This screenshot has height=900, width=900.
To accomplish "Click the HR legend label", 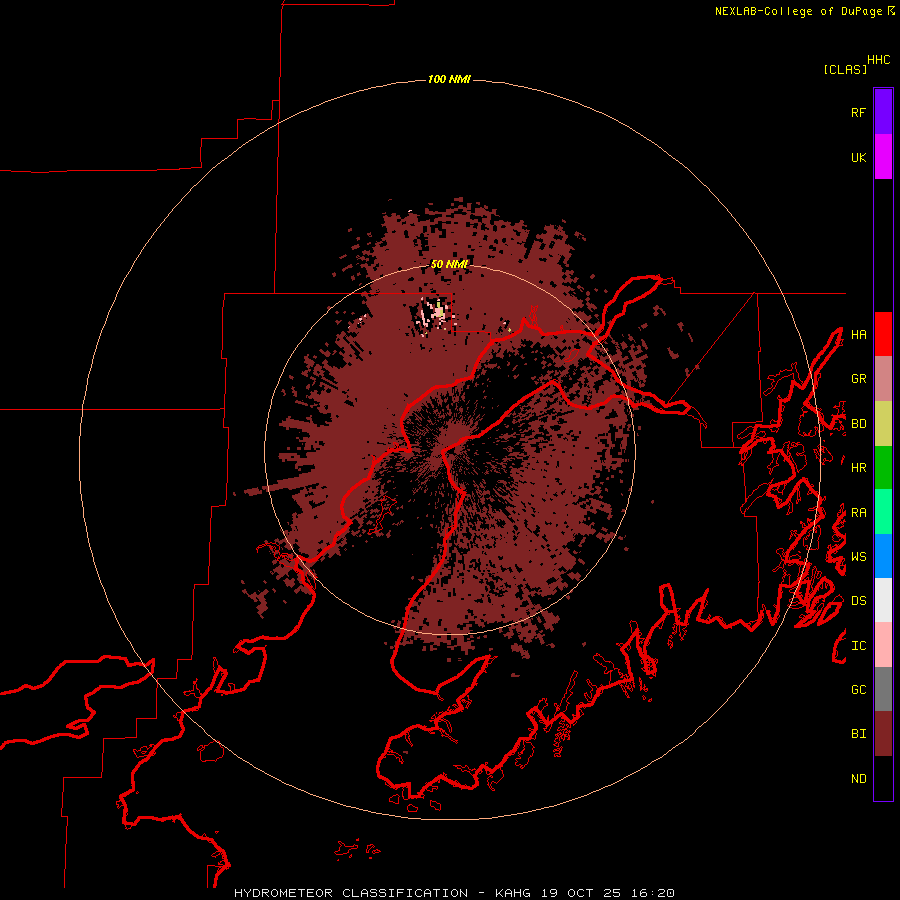I will [858, 468].
